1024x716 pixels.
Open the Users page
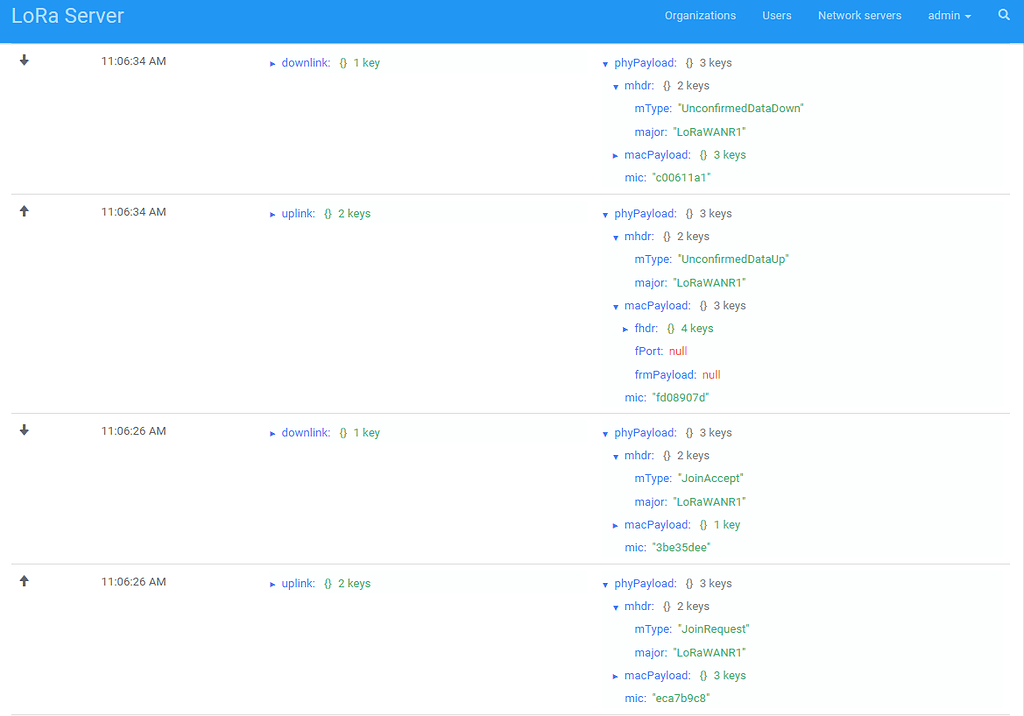point(777,15)
